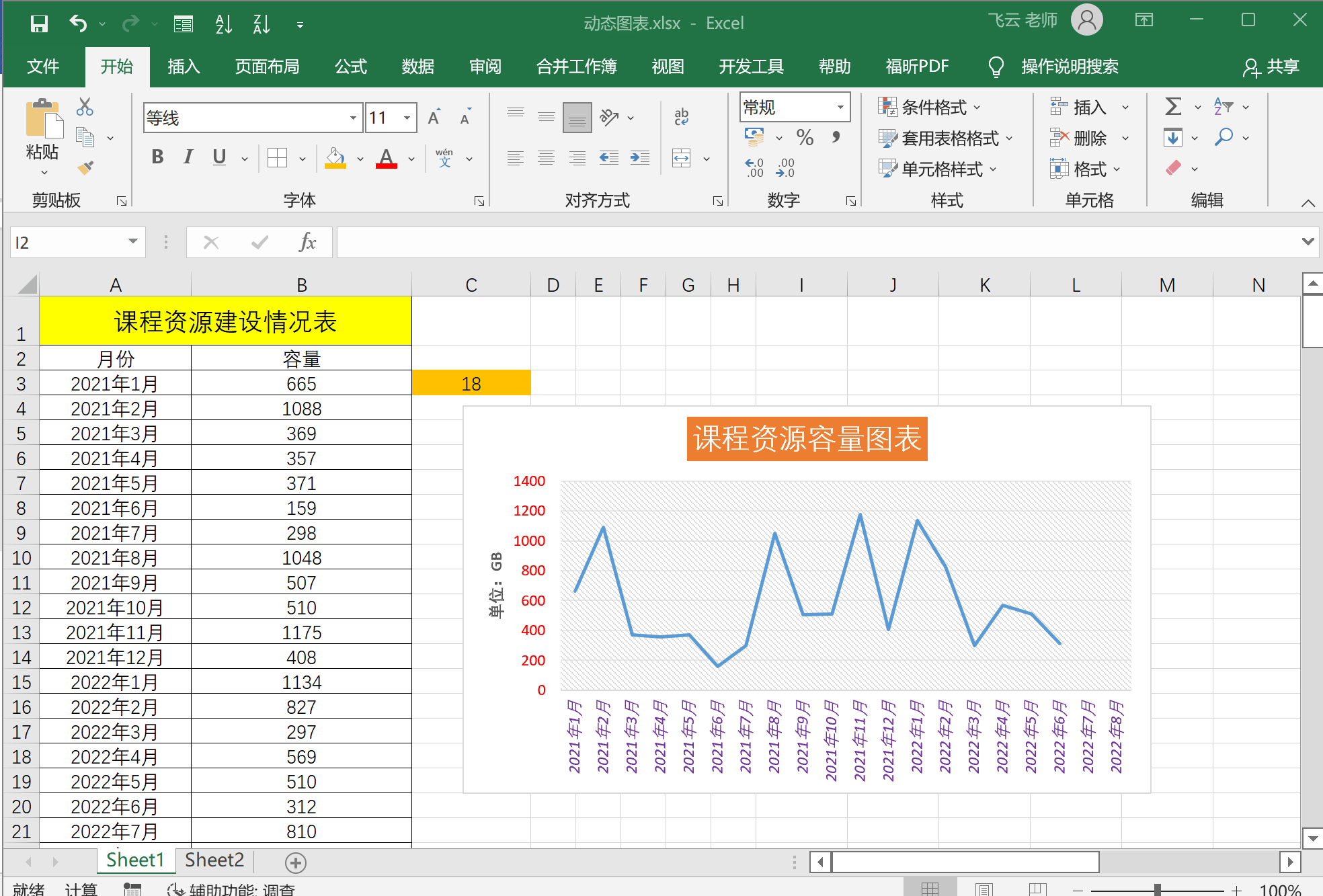This screenshot has height=896, width=1323.
Task: Click the Sort Ascending A-Z icon
Action: [224, 24]
